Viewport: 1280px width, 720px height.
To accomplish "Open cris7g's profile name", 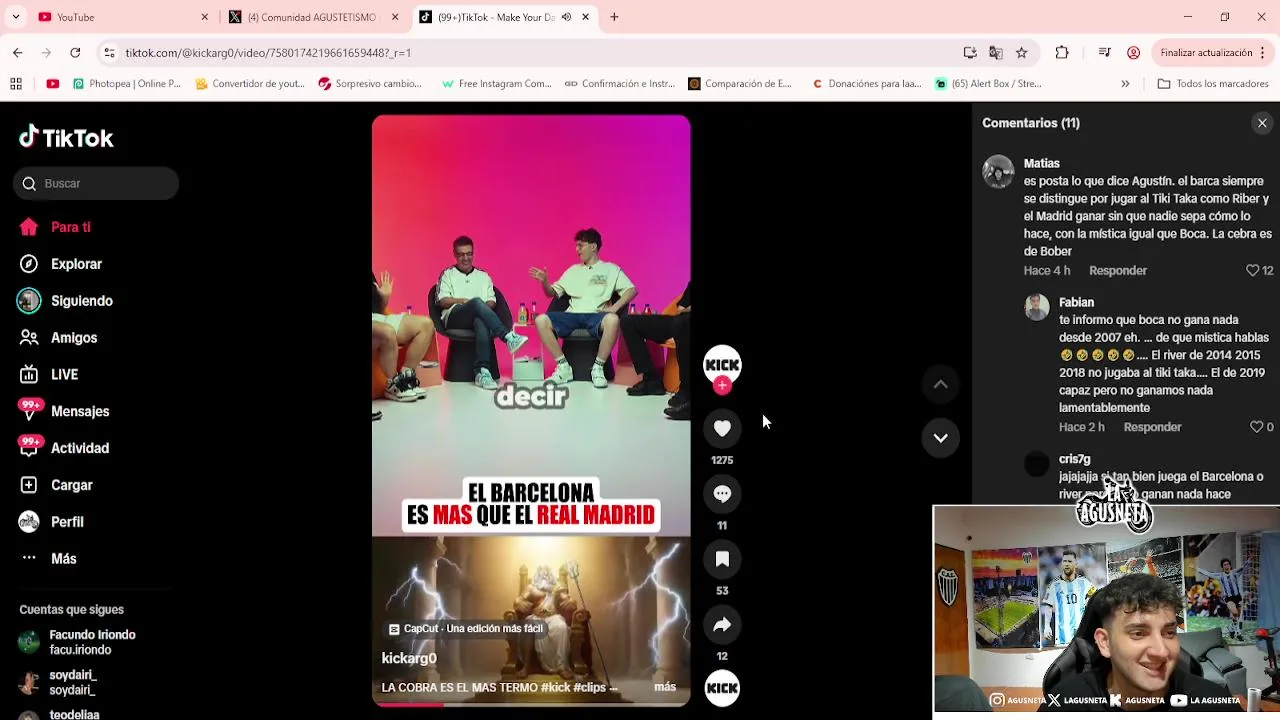I will [1074, 459].
